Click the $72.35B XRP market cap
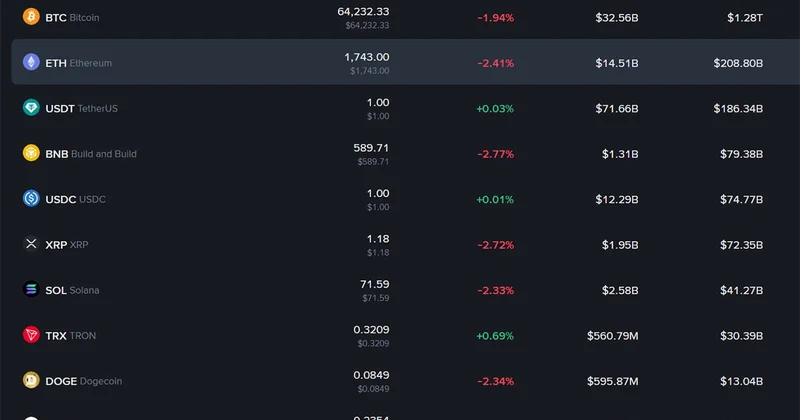 (741, 245)
